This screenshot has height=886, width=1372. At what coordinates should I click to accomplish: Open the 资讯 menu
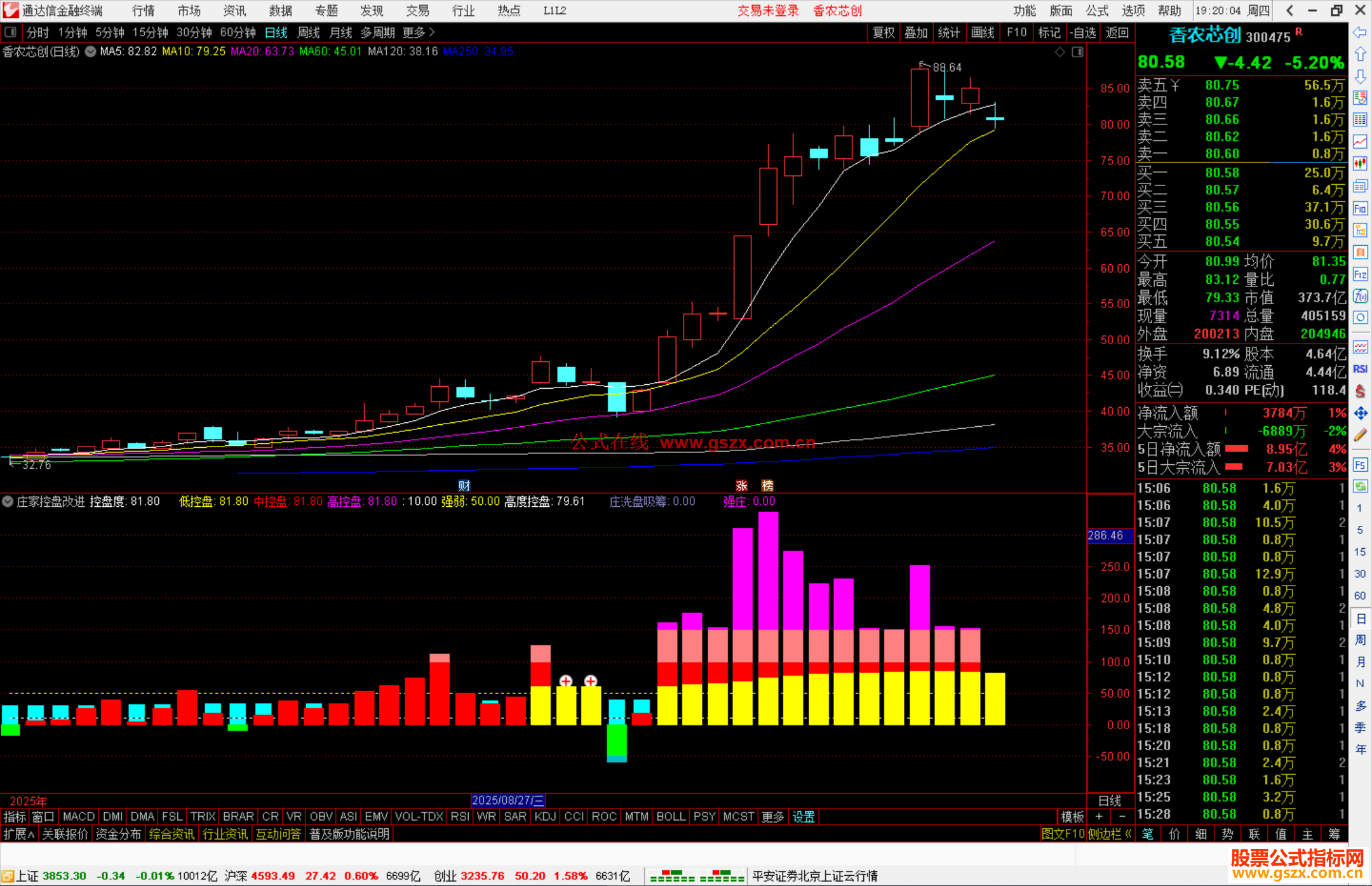pyautogui.click(x=235, y=10)
